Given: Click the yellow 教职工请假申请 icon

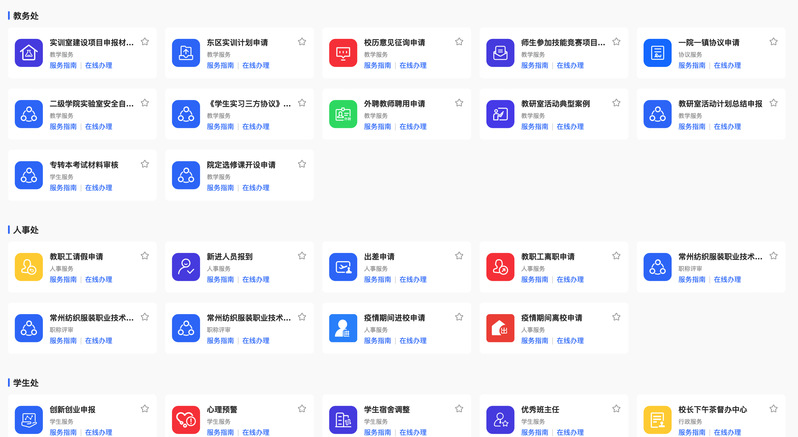Looking at the screenshot, I should coord(29,267).
